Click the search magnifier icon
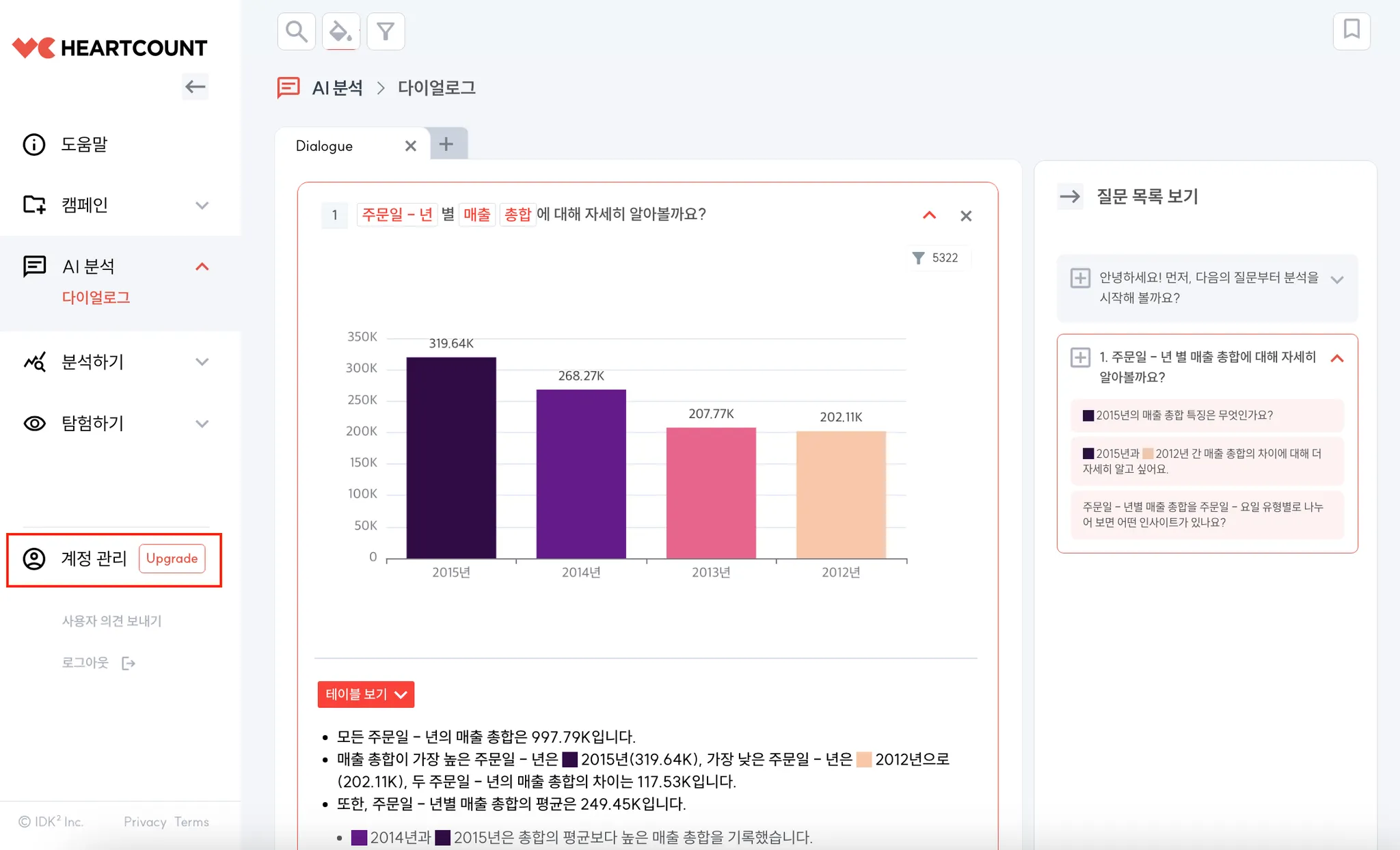 pos(296,31)
